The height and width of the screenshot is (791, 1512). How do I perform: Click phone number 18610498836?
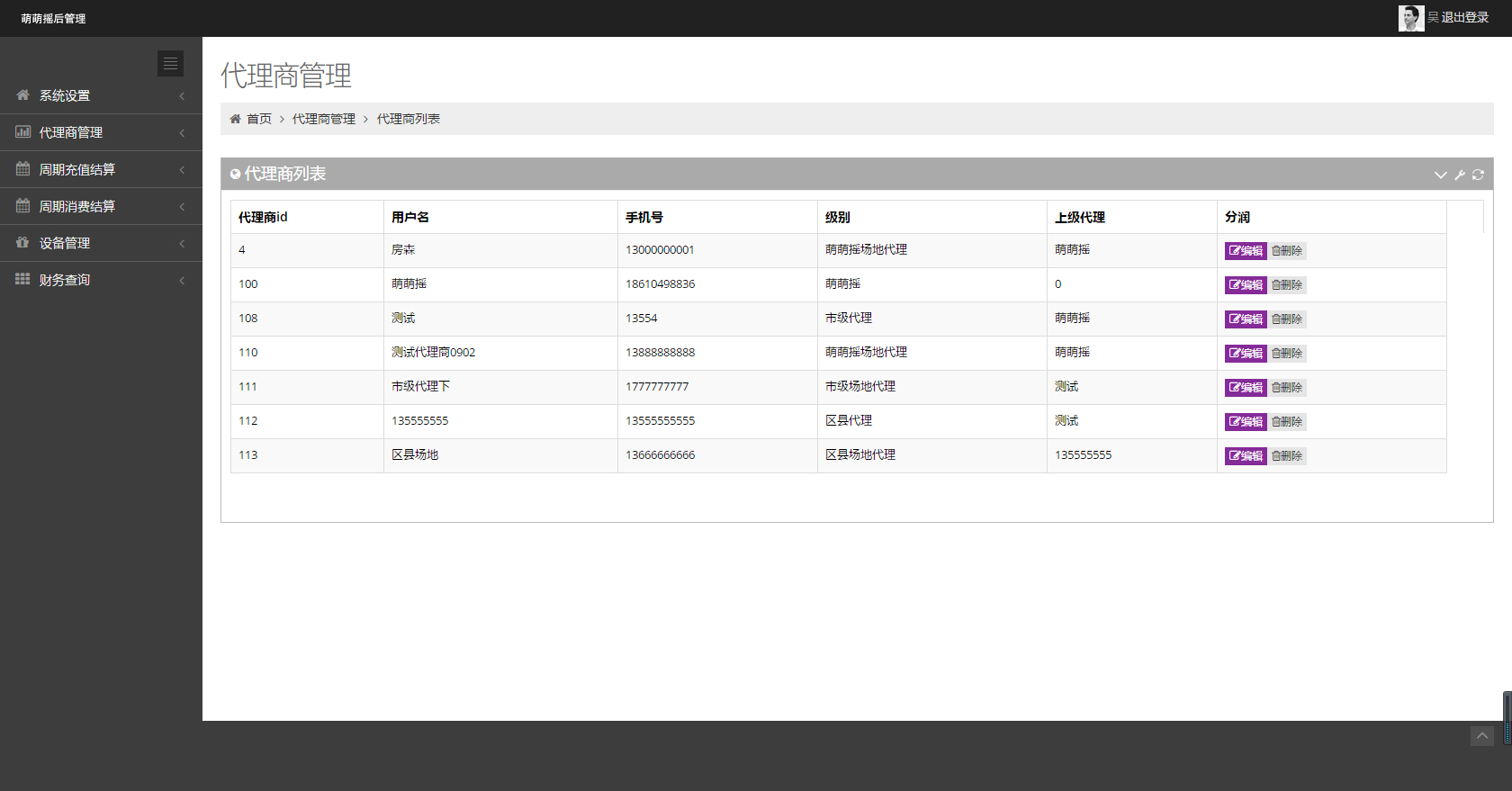tap(661, 284)
